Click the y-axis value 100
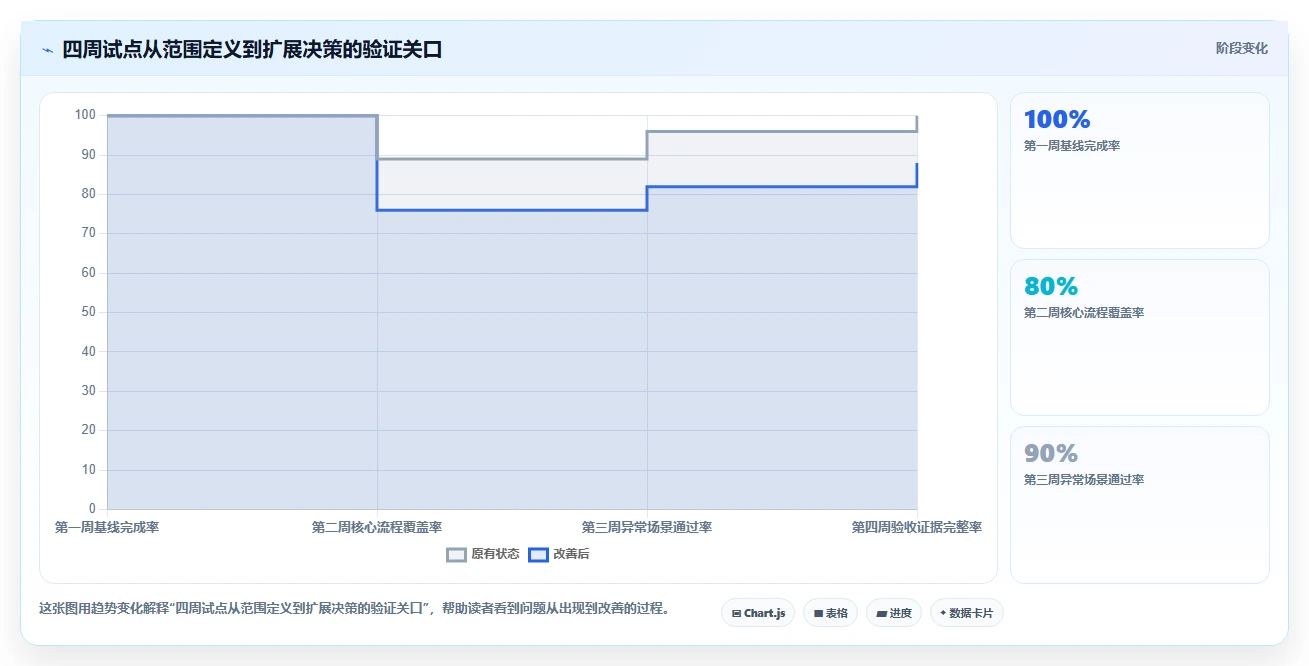Viewport: 1309px width, 666px height. point(85,115)
